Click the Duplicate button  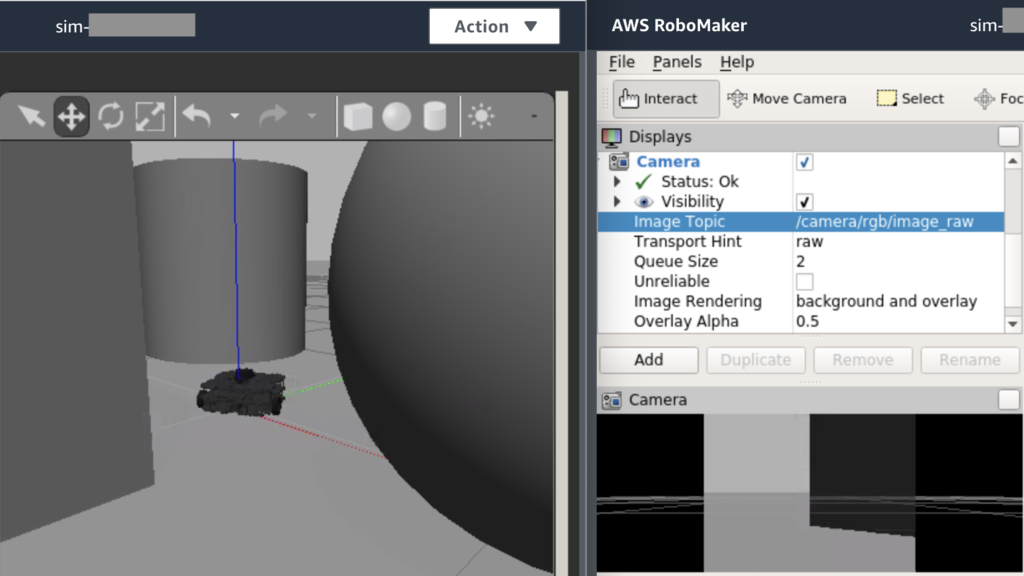click(756, 360)
